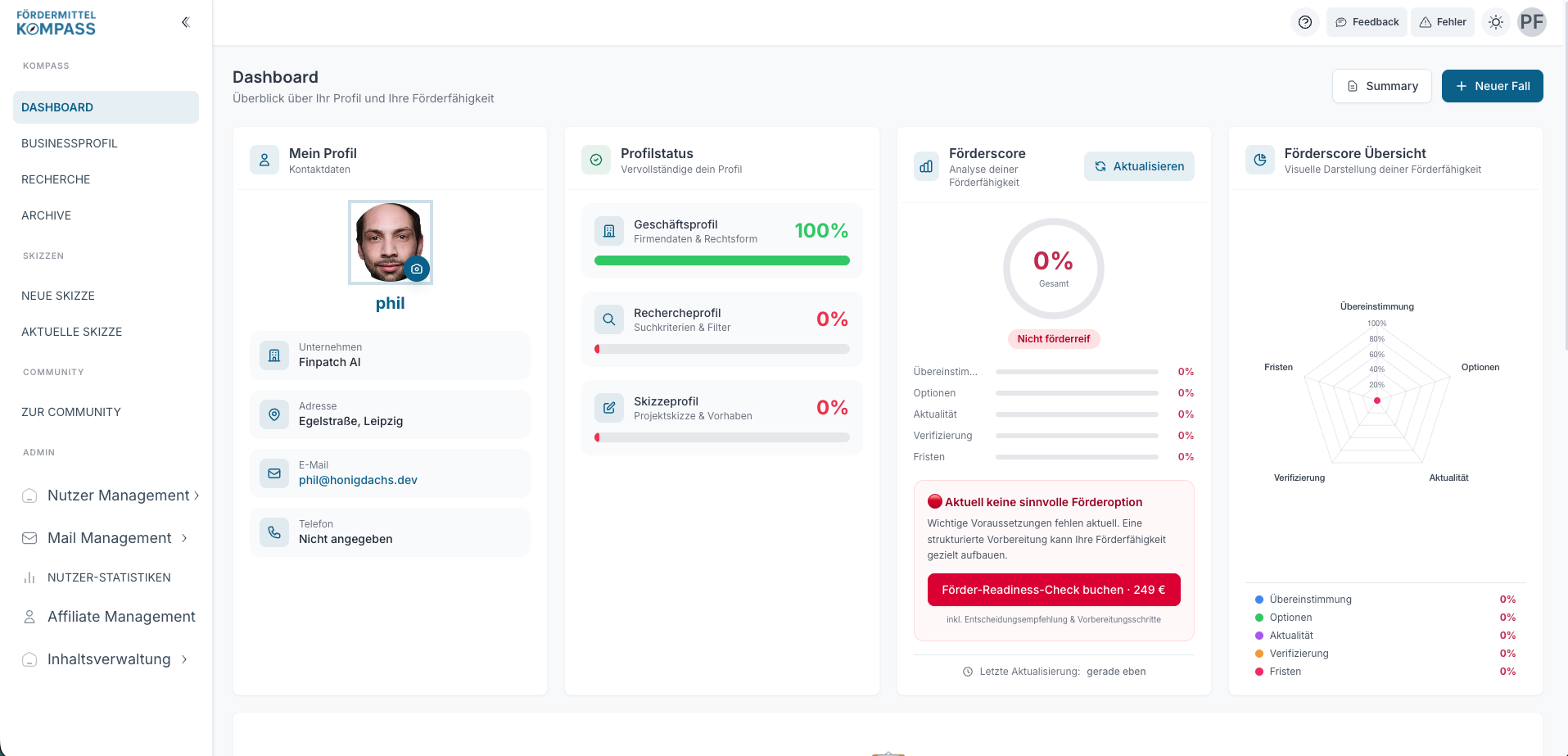Click the Rechercheprofil magnifier icon
The height and width of the screenshot is (756, 1568).
(609, 319)
